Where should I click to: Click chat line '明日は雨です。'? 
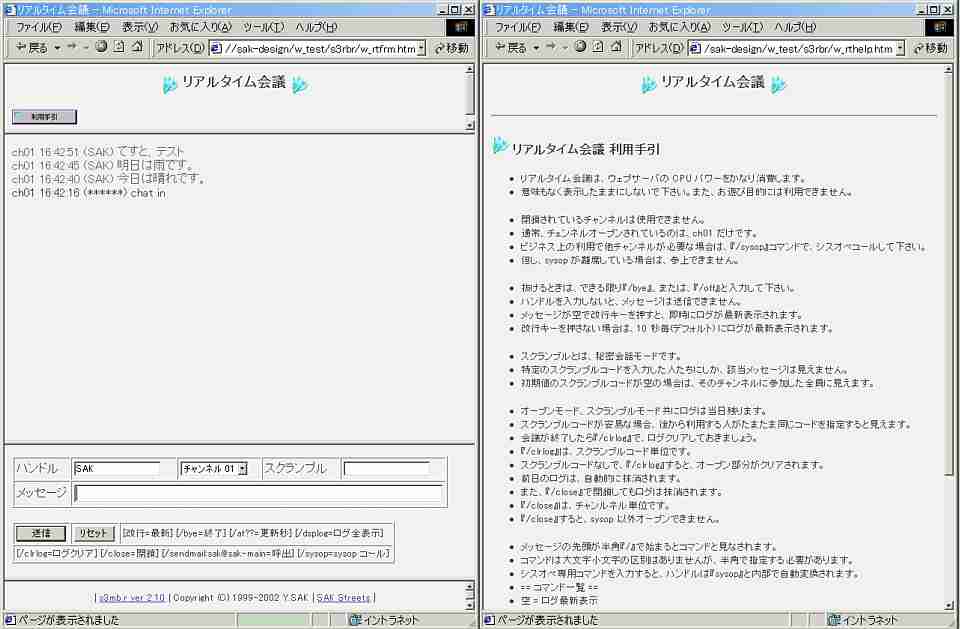coord(103,165)
